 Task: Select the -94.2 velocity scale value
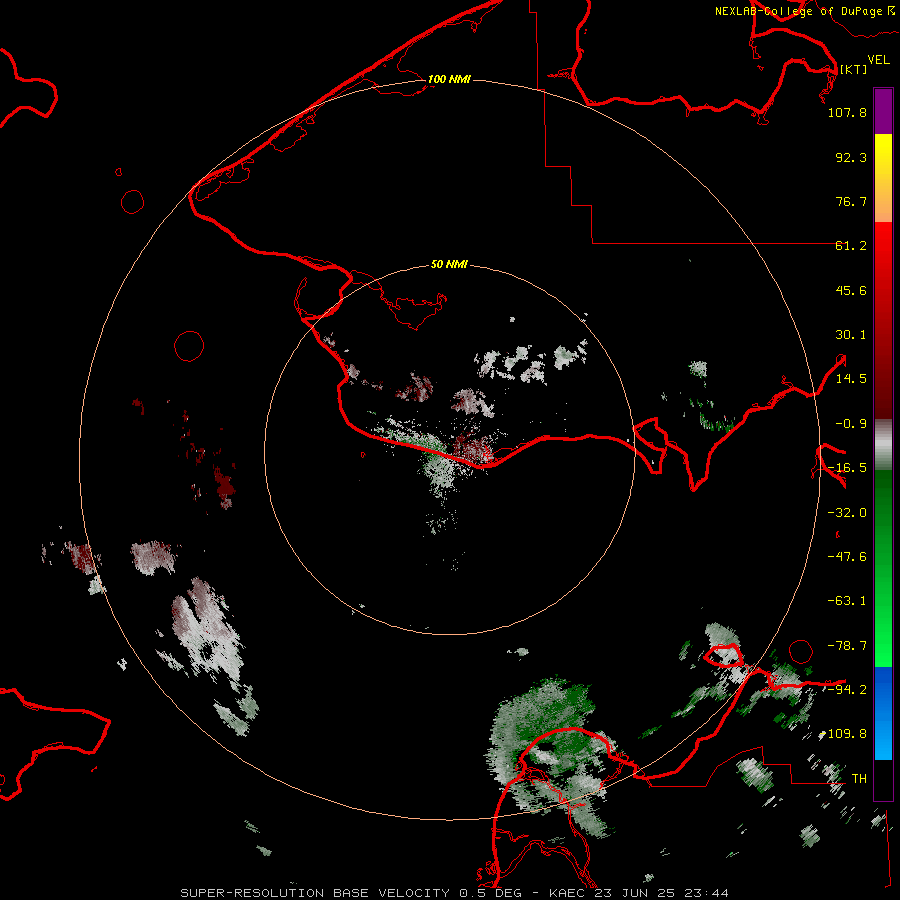pyautogui.click(x=847, y=689)
